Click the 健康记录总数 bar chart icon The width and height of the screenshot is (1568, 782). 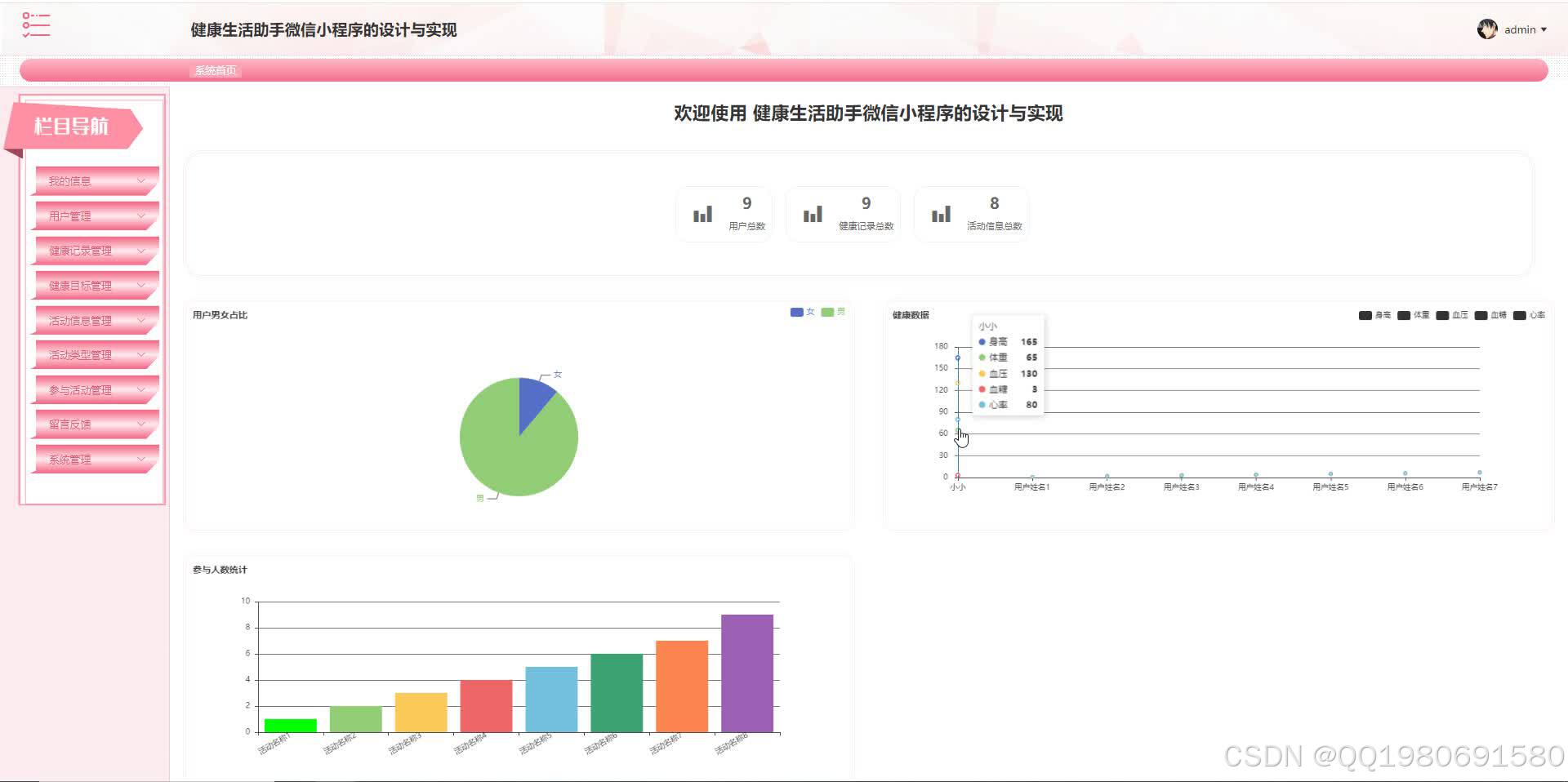[813, 214]
